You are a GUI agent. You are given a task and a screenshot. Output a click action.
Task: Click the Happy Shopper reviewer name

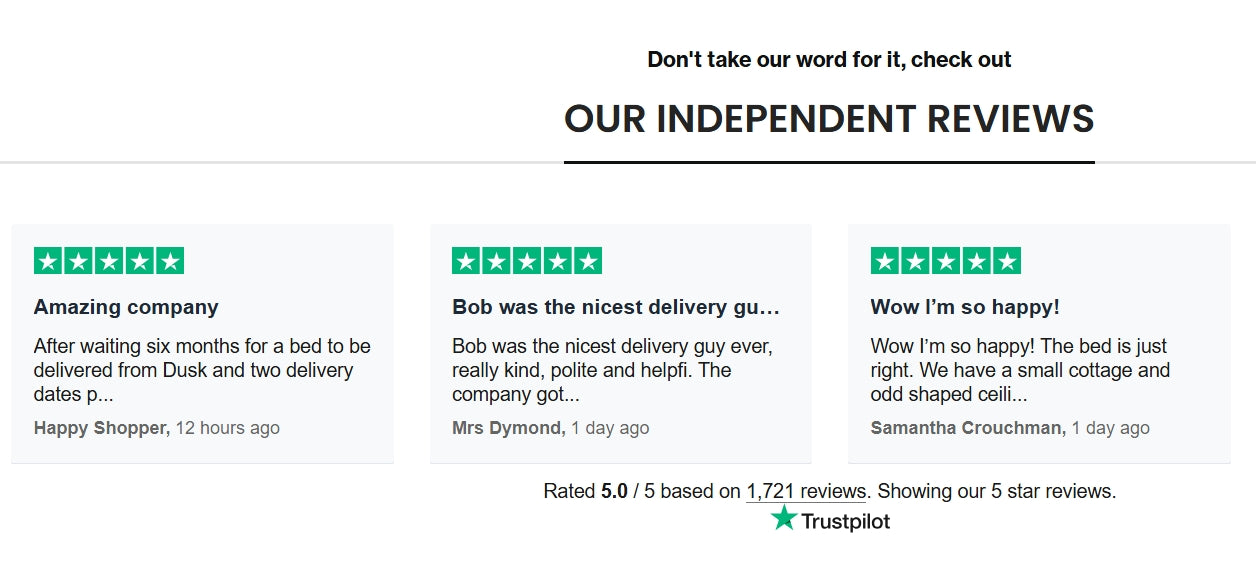[x=100, y=428]
